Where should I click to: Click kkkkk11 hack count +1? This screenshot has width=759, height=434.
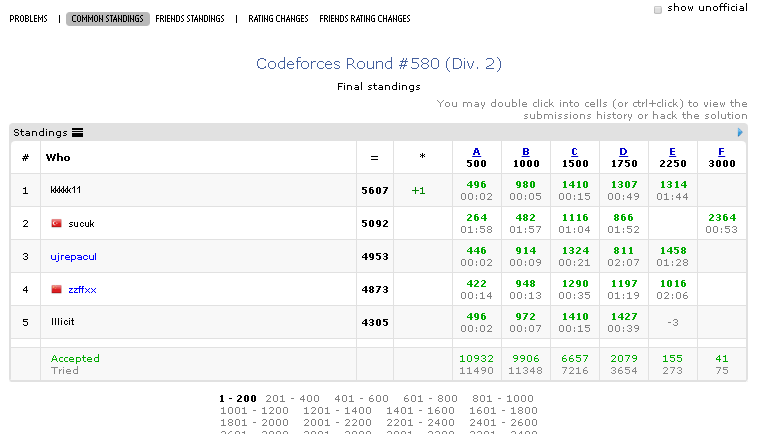click(x=418, y=191)
